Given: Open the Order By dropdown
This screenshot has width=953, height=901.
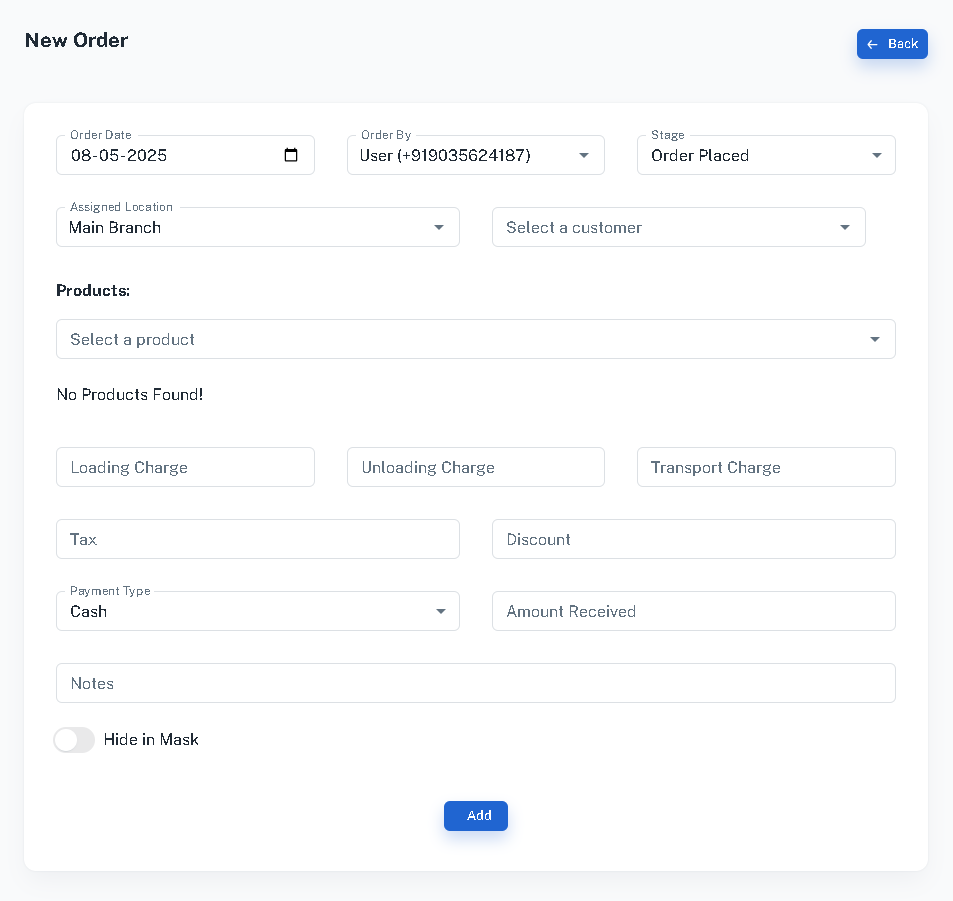Looking at the screenshot, I should tap(475, 155).
